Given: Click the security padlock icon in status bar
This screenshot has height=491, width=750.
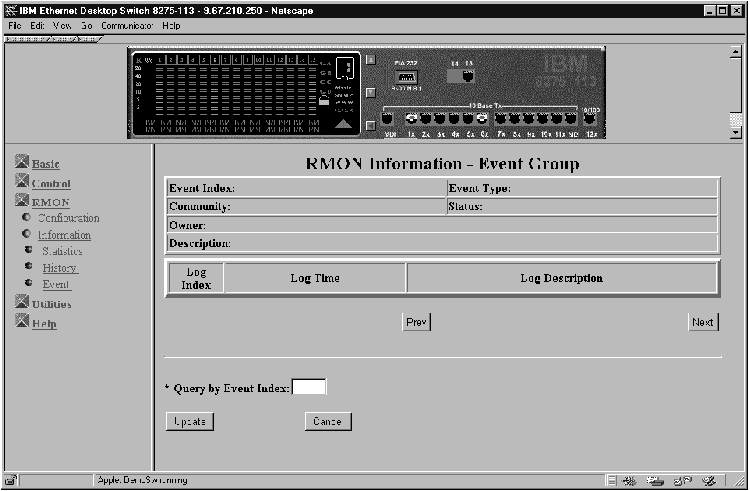Looking at the screenshot, I should pos(11,480).
